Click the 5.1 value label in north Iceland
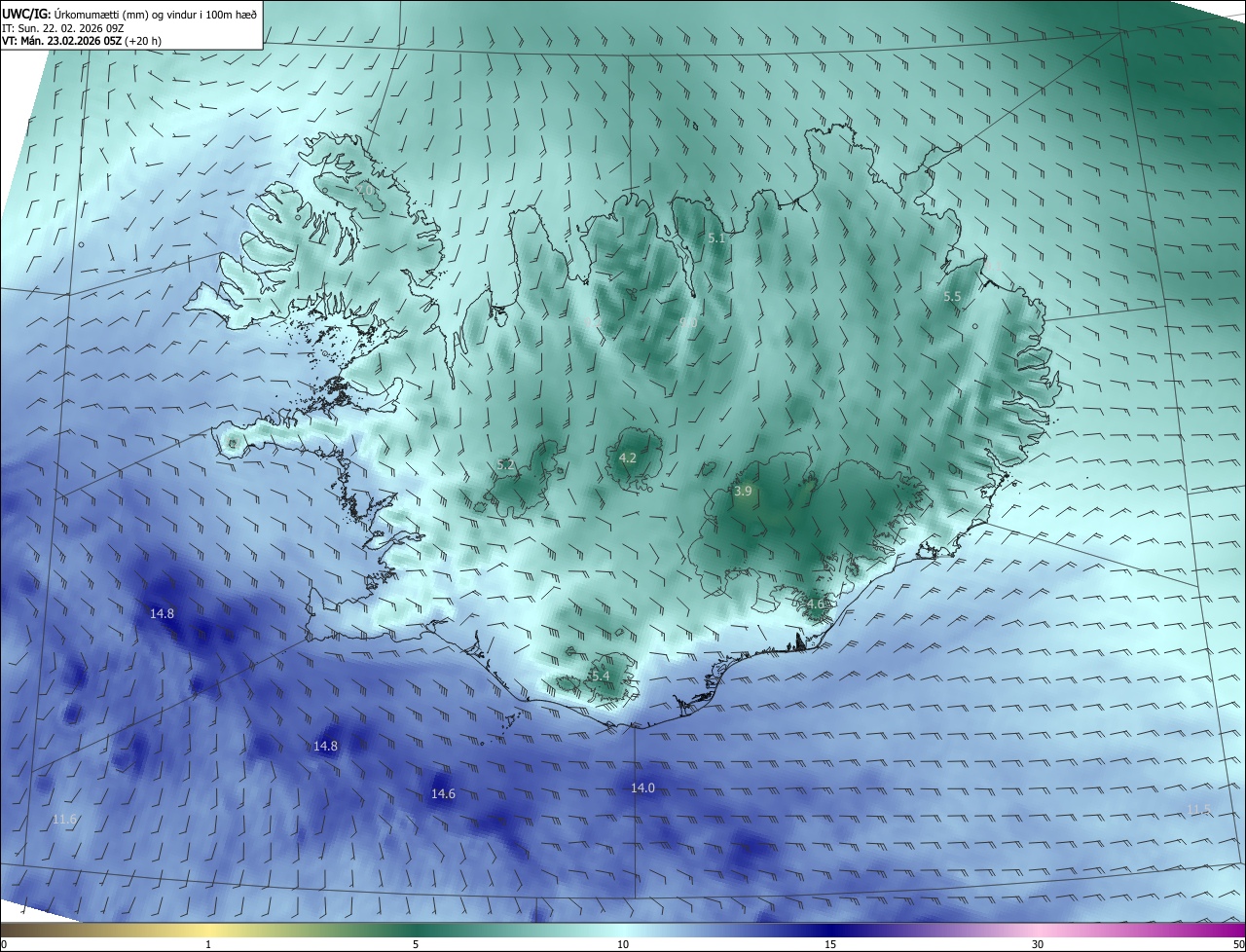 (x=717, y=238)
